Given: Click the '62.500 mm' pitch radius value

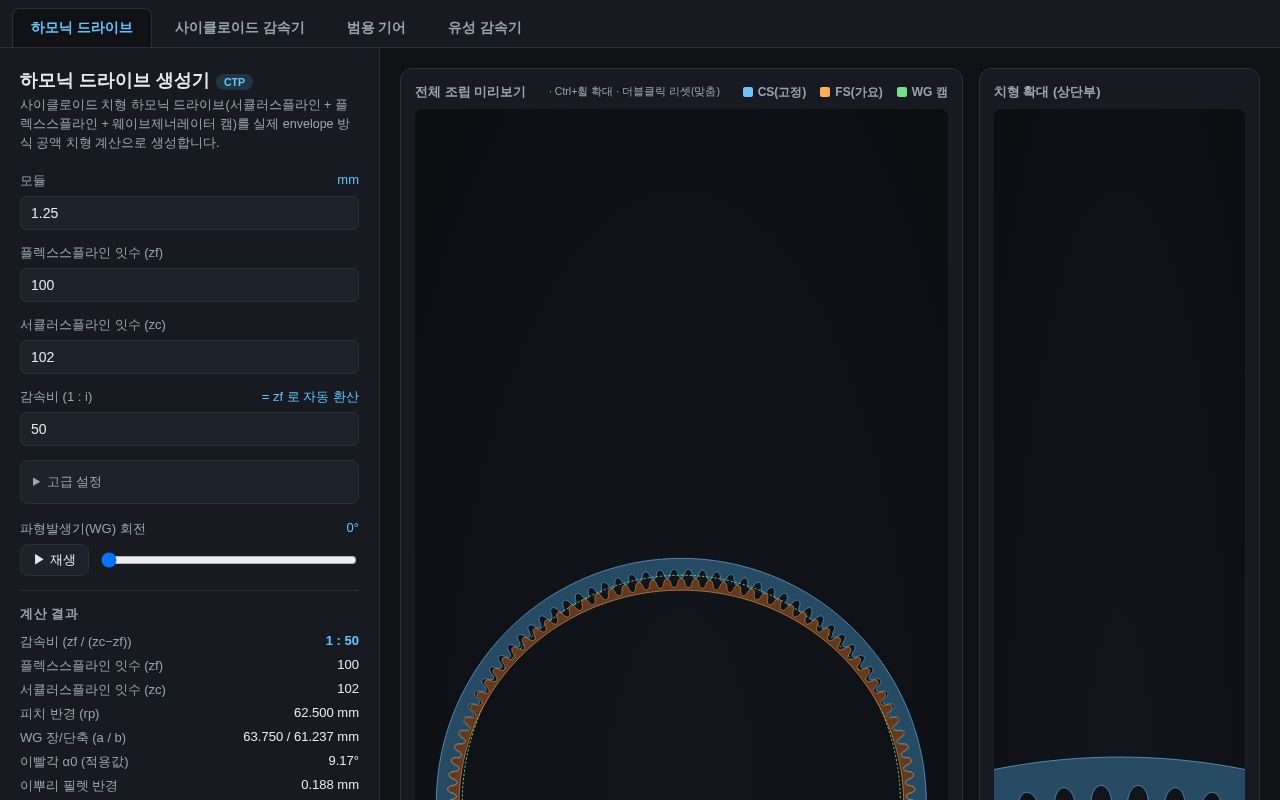Looking at the screenshot, I should tap(326, 713).
